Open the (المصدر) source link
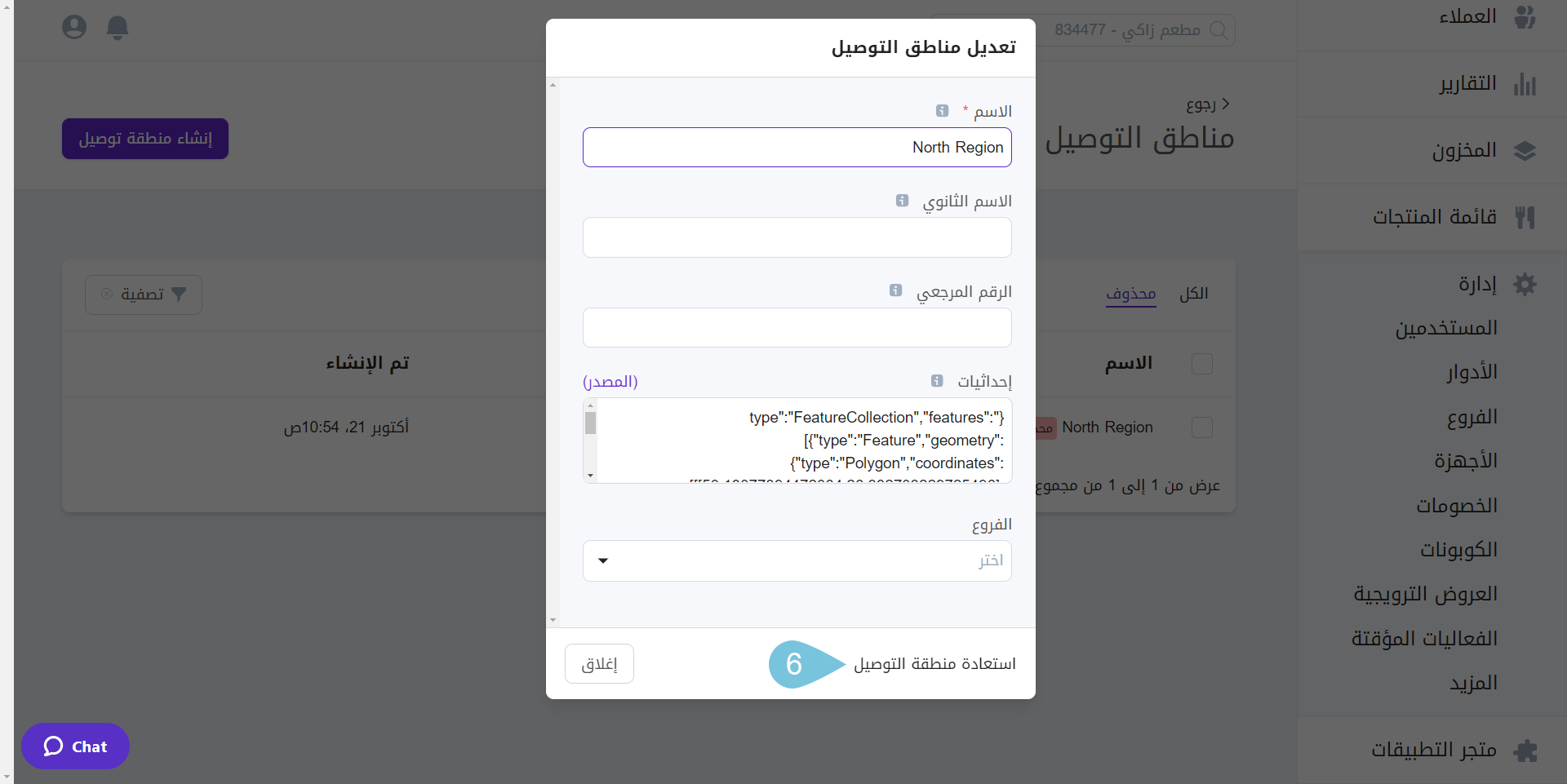1567x784 pixels. (x=610, y=382)
